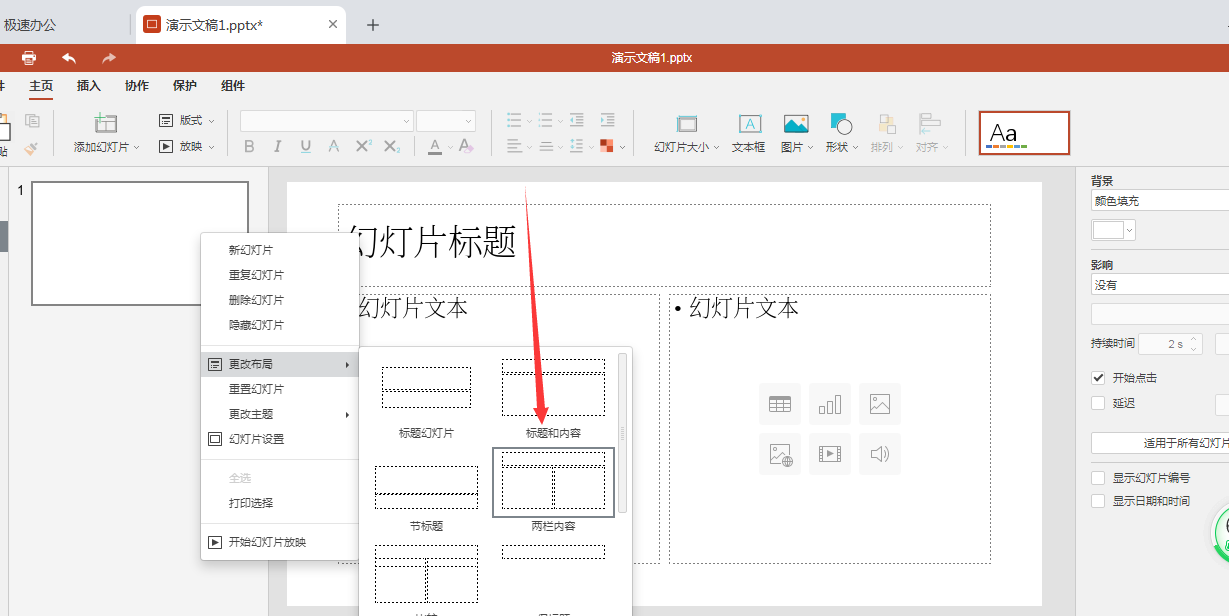Toggle bold formatting (B)

click(x=249, y=147)
